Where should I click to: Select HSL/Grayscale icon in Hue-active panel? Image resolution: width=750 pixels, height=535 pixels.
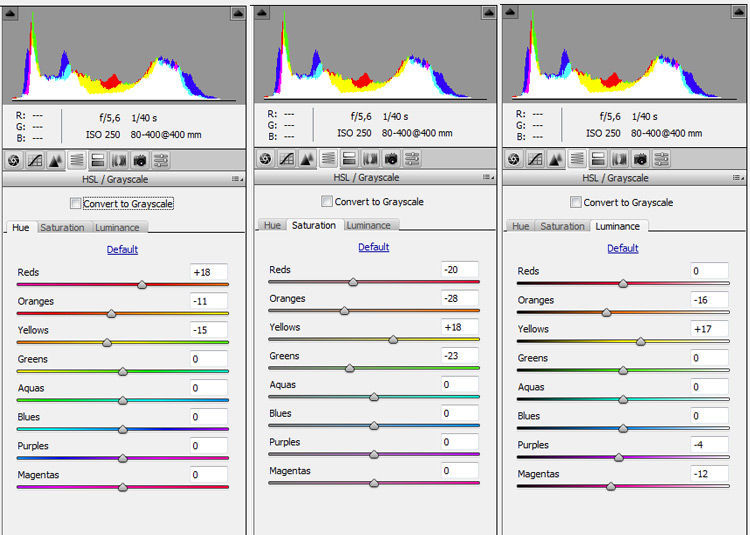(x=77, y=160)
